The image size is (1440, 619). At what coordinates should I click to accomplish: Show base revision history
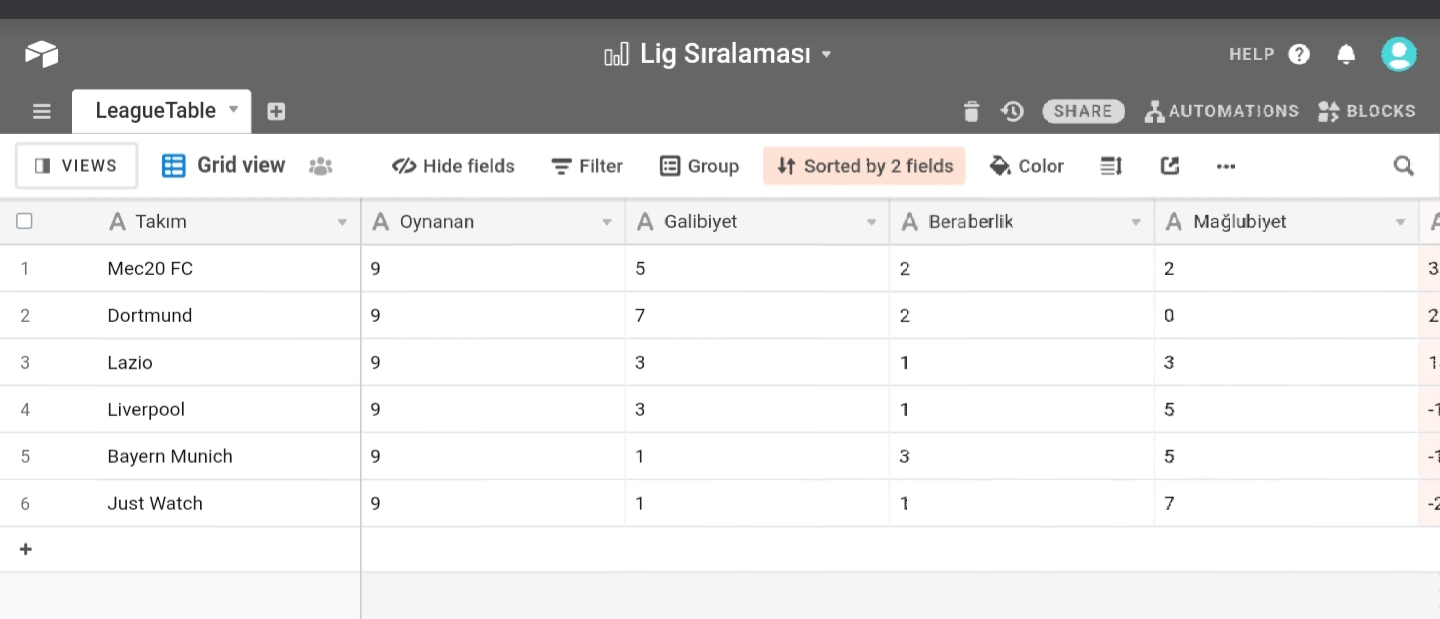[x=1012, y=111]
